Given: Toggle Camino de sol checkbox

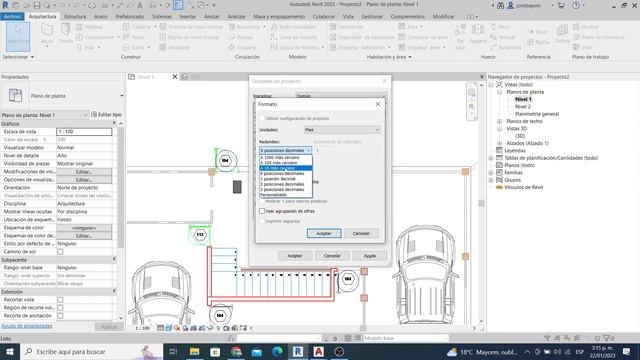Looking at the screenshot, I should coord(60,251).
